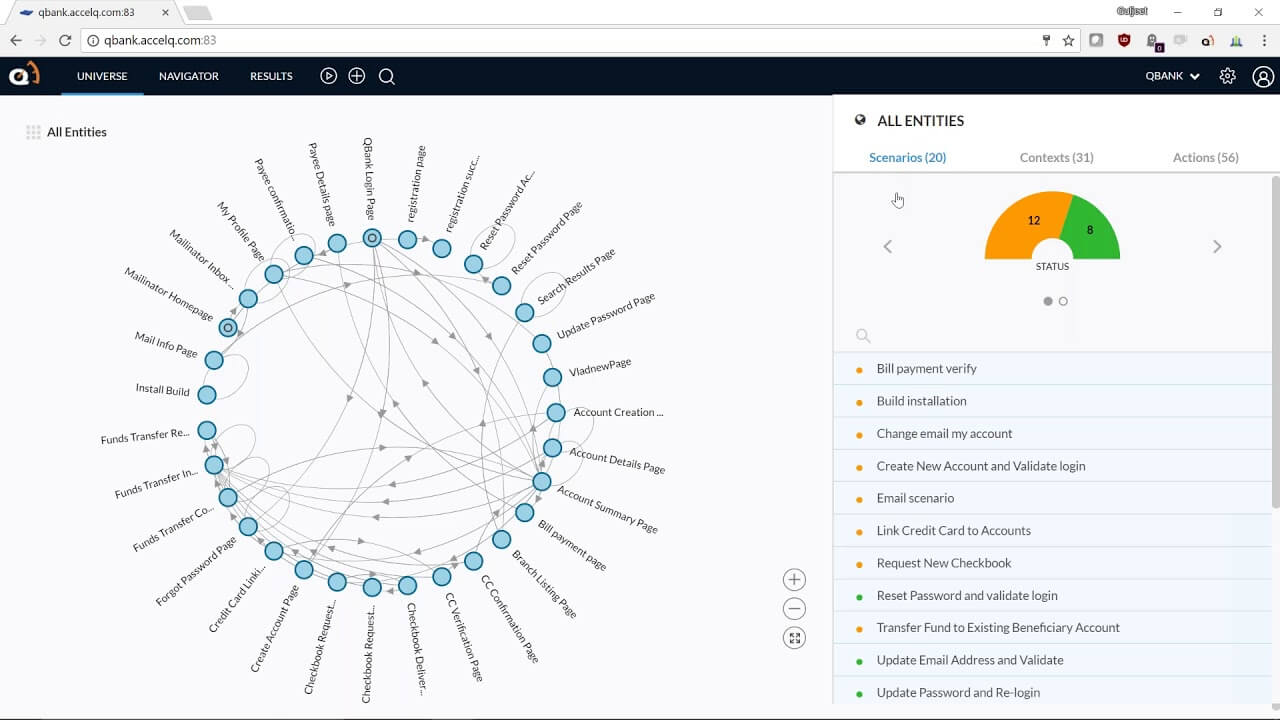Select the second carousel page dot

point(1063,301)
